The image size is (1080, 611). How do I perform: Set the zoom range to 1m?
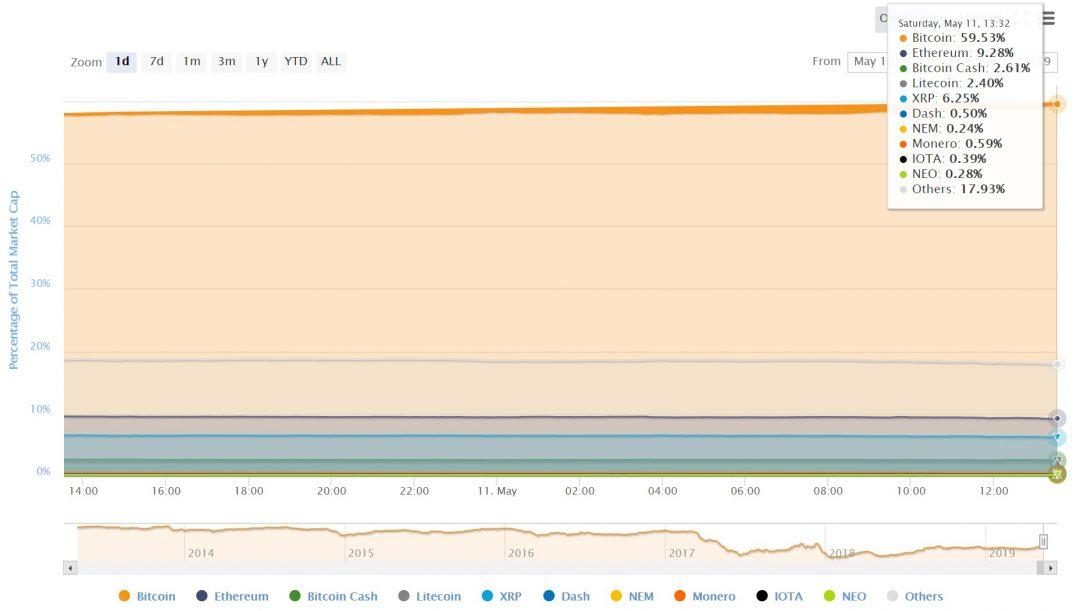[x=191, y=61]
